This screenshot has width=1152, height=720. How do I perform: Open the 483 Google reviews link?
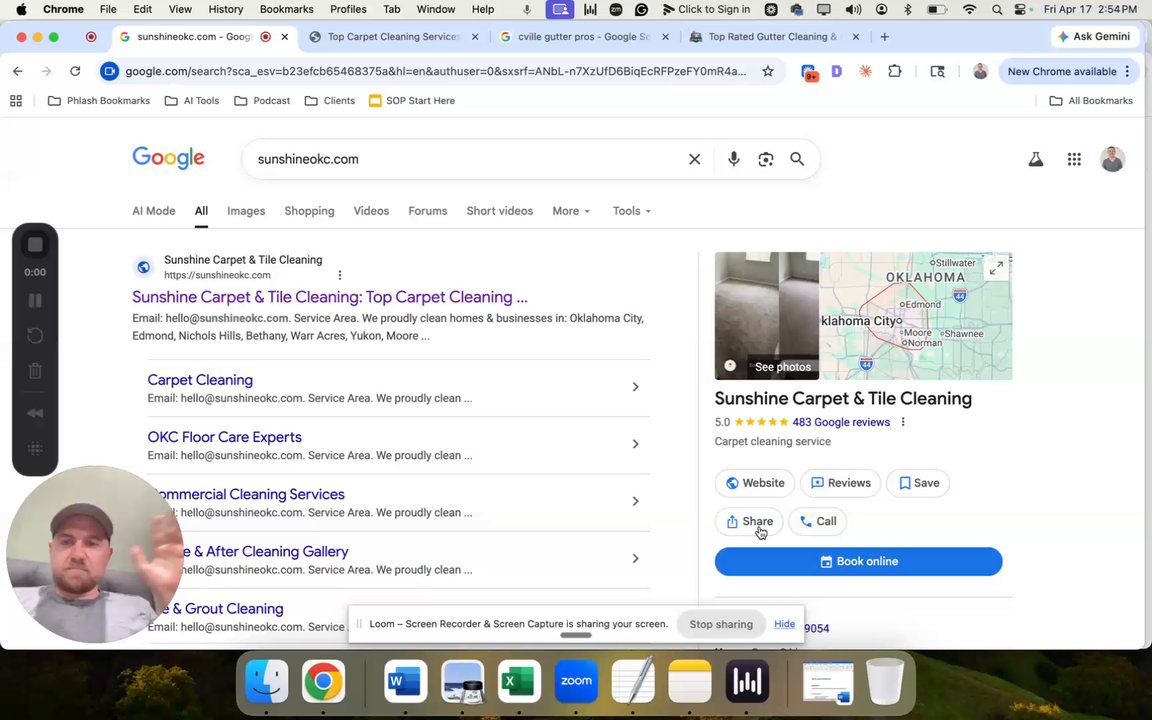[x=840, y=422]
